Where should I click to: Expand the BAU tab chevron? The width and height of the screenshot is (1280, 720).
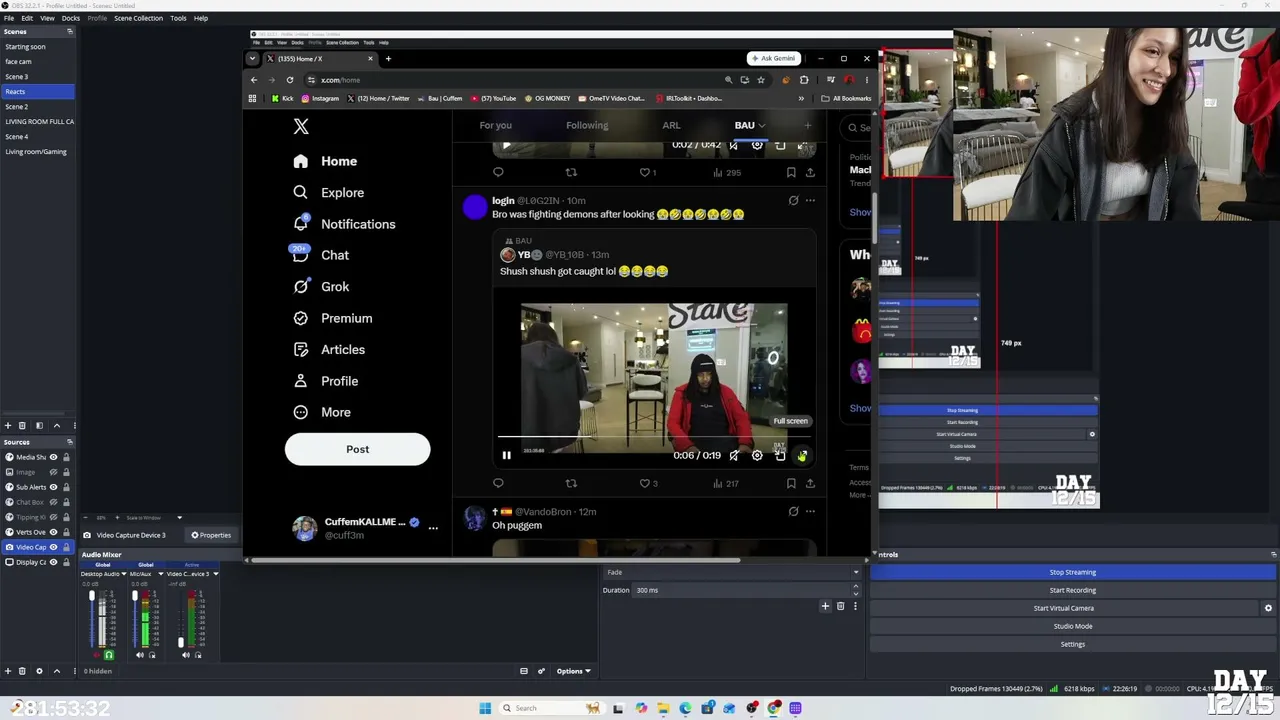[762, 126]
